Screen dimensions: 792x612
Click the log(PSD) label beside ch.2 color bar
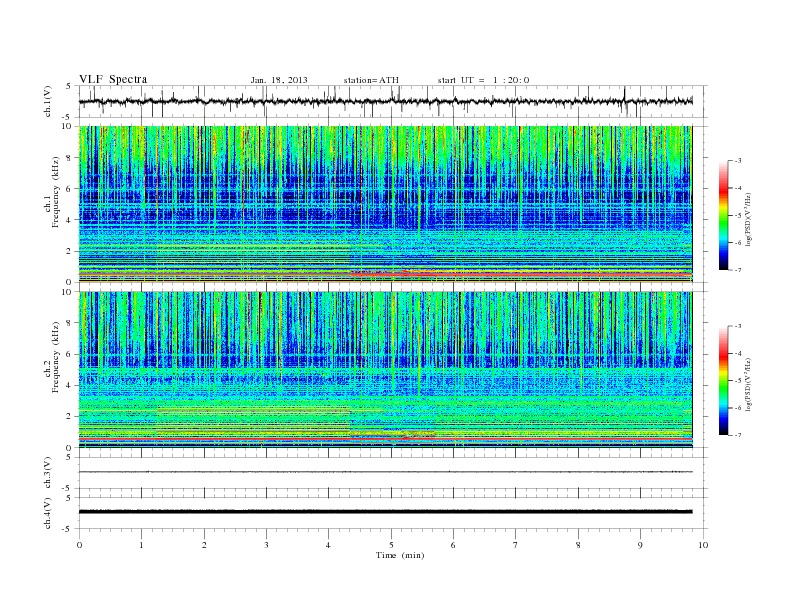(748, 384)
